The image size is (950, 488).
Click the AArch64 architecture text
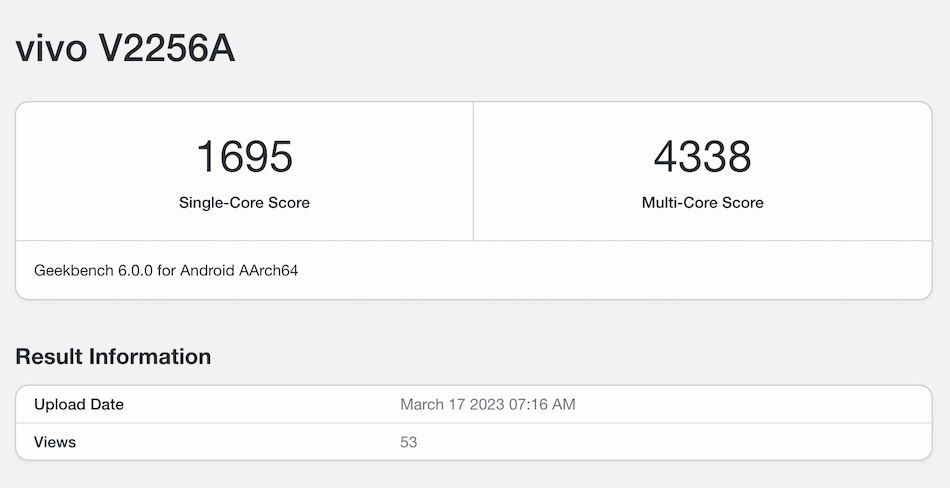tap(269, 271)
